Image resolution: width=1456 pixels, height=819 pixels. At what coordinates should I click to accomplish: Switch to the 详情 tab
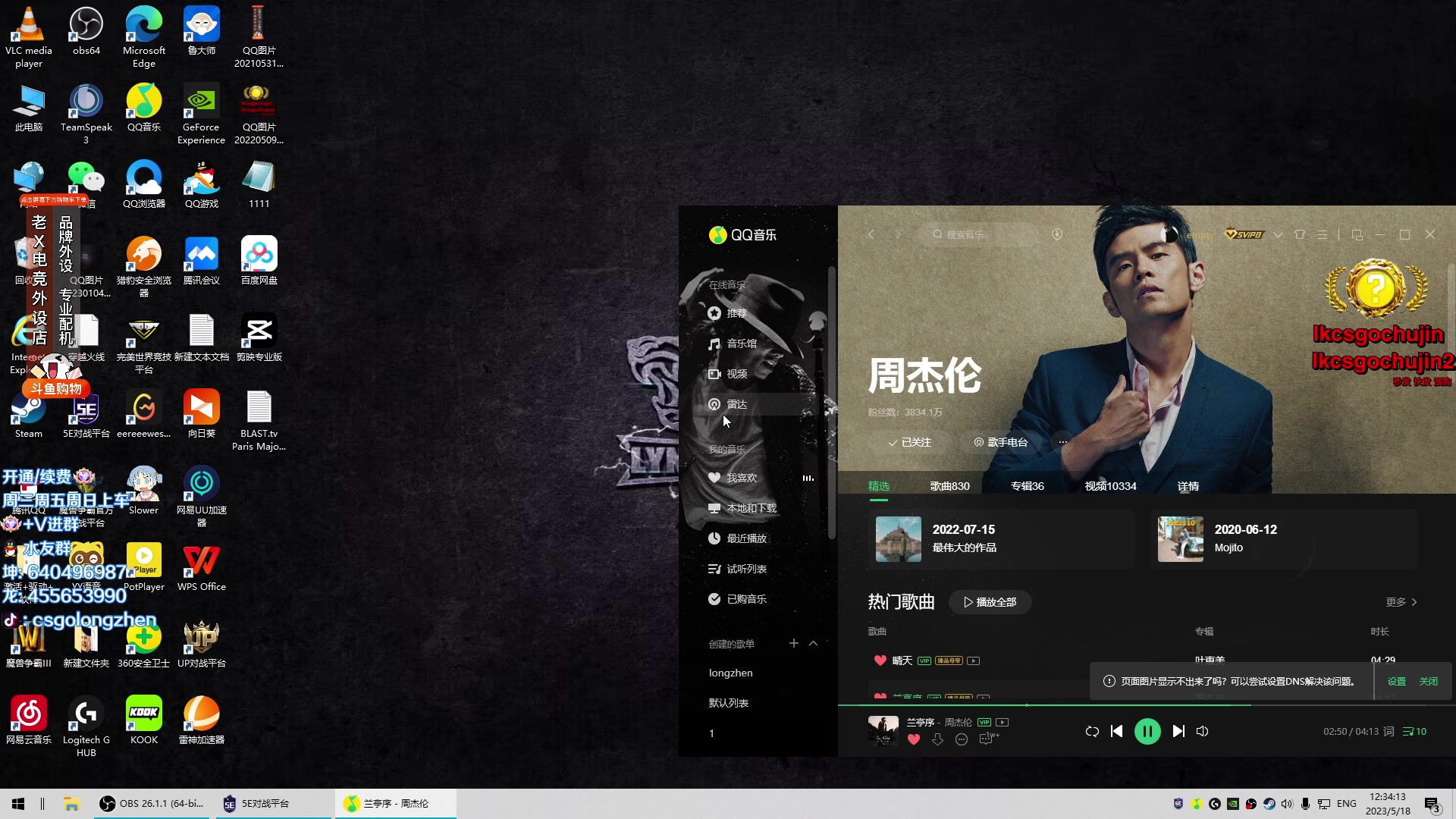(1188, 486)
